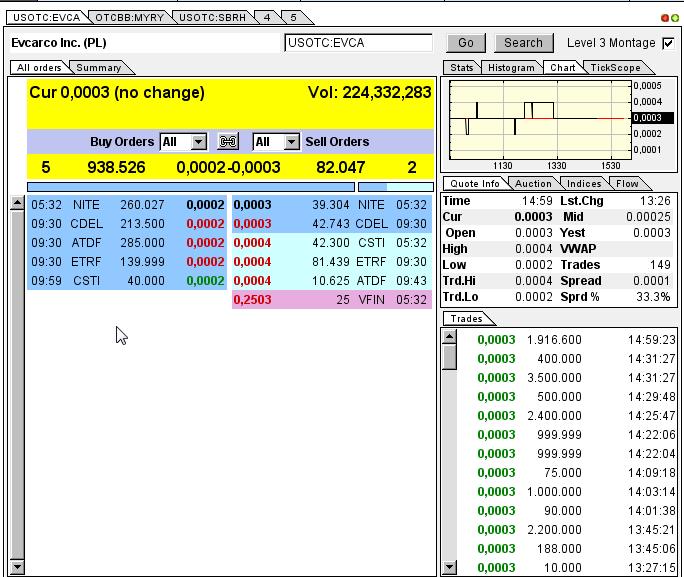The image size is (684, 577).
Task: Switch to the USOTC:SBRH tab
Action: pos(212,17)
